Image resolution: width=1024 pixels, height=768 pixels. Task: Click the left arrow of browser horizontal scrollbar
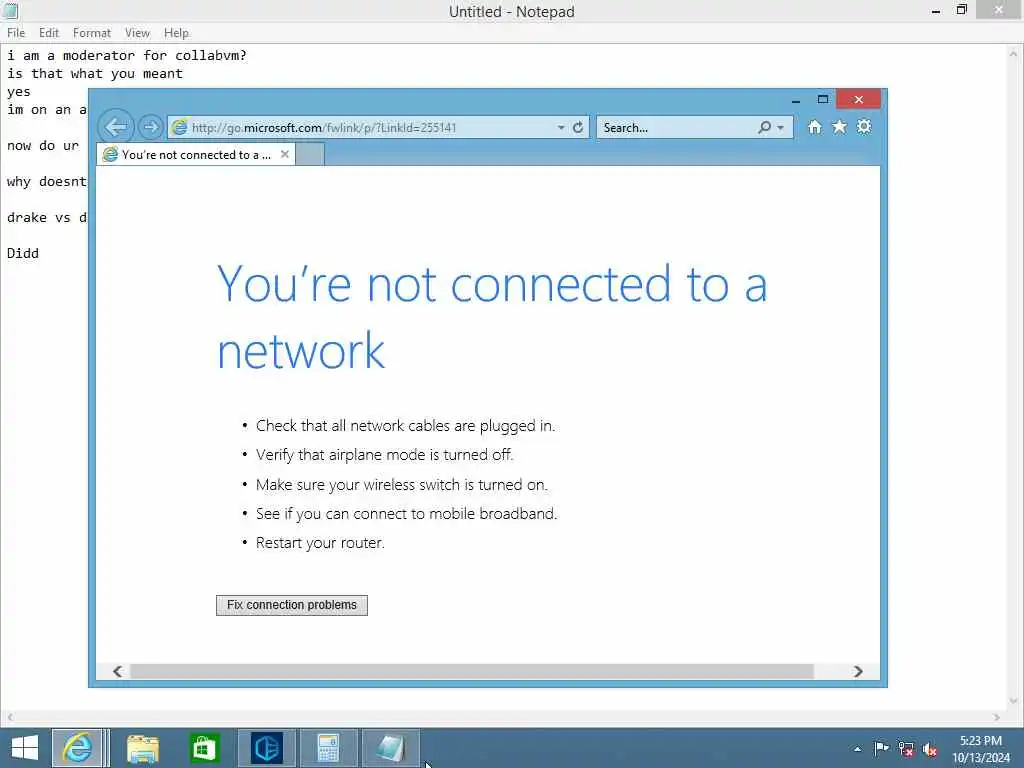[118, 671]
